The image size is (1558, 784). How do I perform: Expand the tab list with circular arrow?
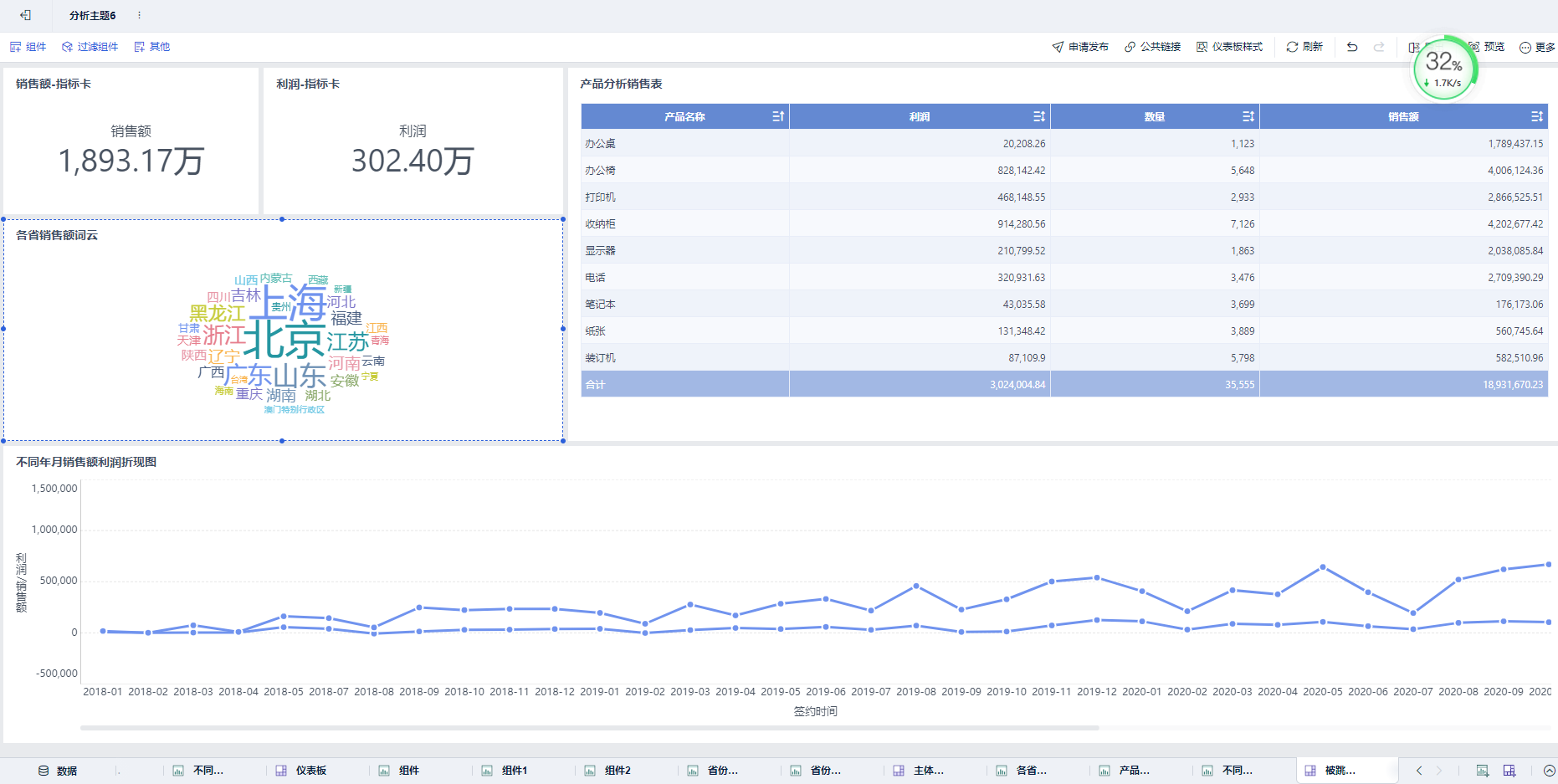click(1550, 771)
